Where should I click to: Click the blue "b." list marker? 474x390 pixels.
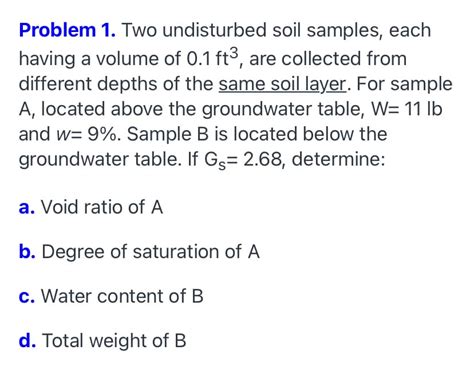tap(27, 251)
